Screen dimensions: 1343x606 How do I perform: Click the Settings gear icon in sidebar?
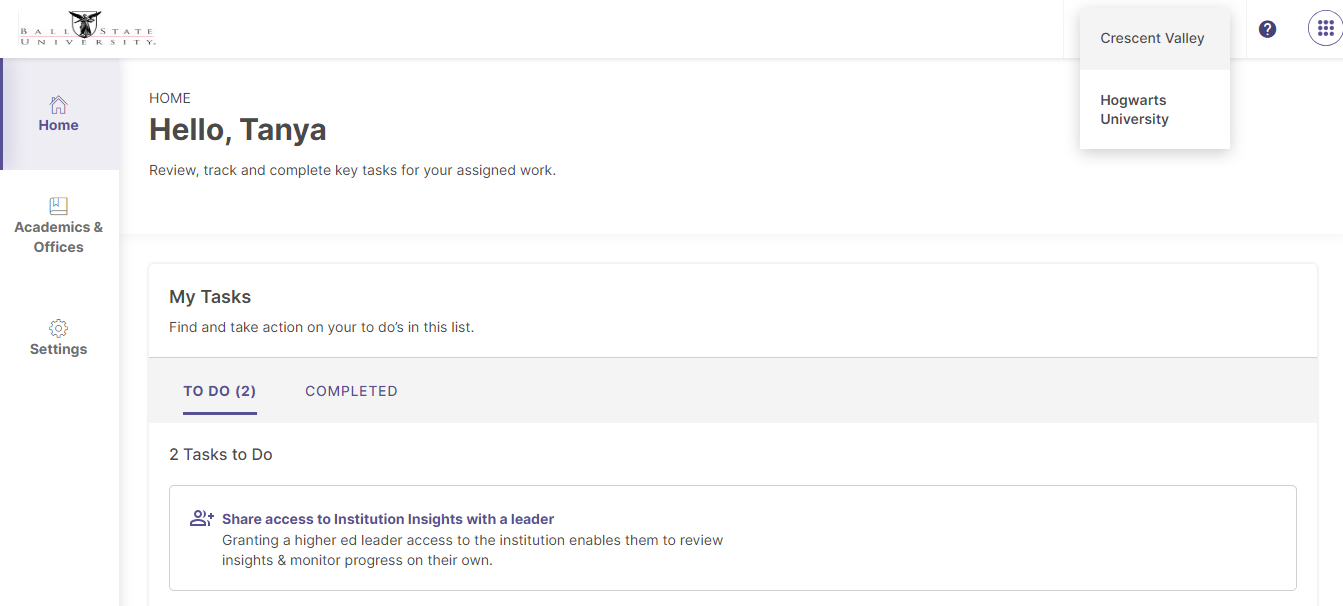click(x=59, y=328)
